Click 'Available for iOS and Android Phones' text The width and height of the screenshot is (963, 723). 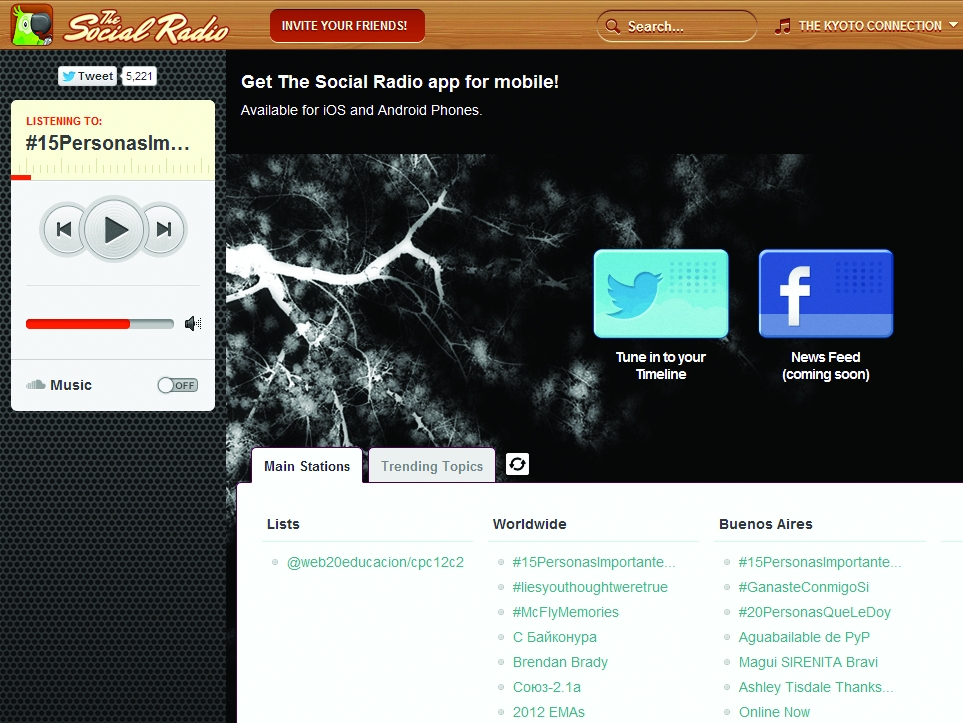coord(361,110)
